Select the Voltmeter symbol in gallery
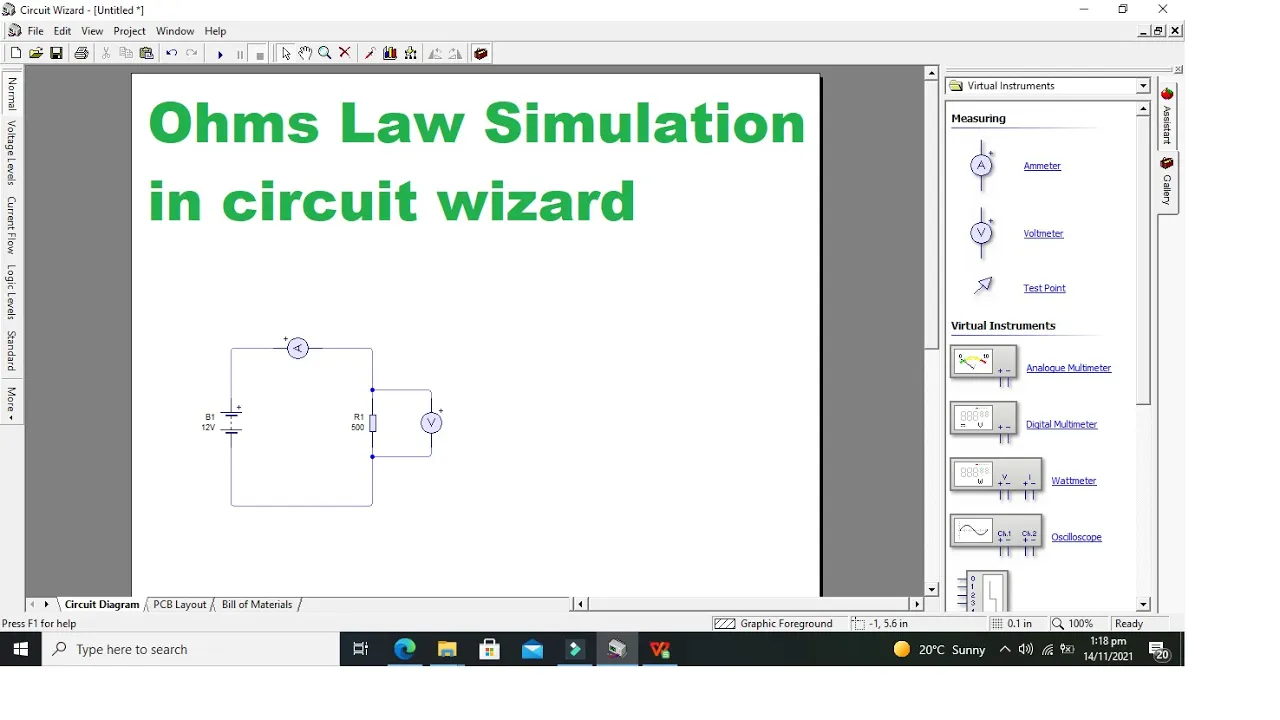The height and width of the screenshot is (720, 1280). coord(982,234)
